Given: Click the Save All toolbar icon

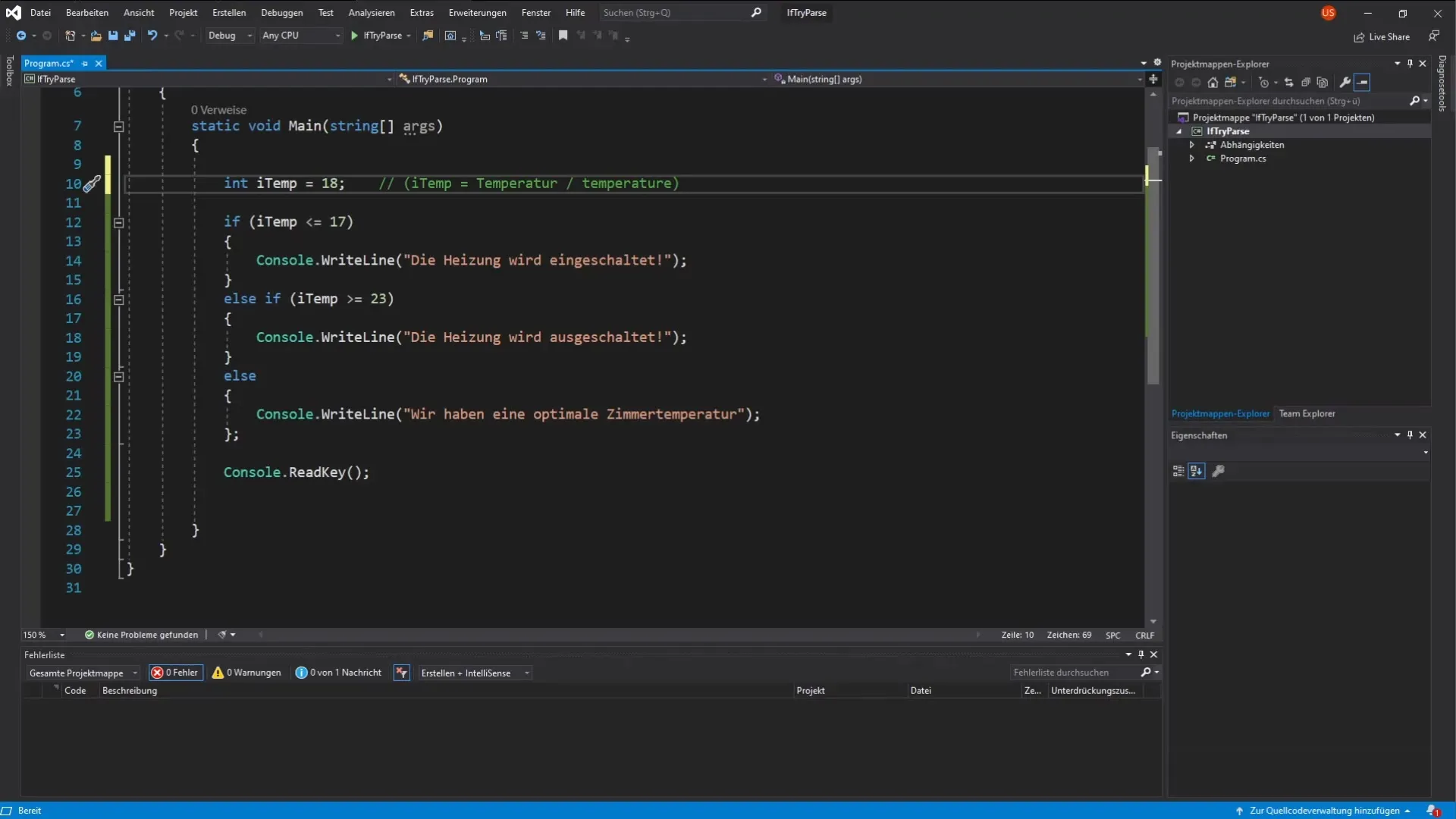Looking at the screenshot, I should tap(130, 36).
